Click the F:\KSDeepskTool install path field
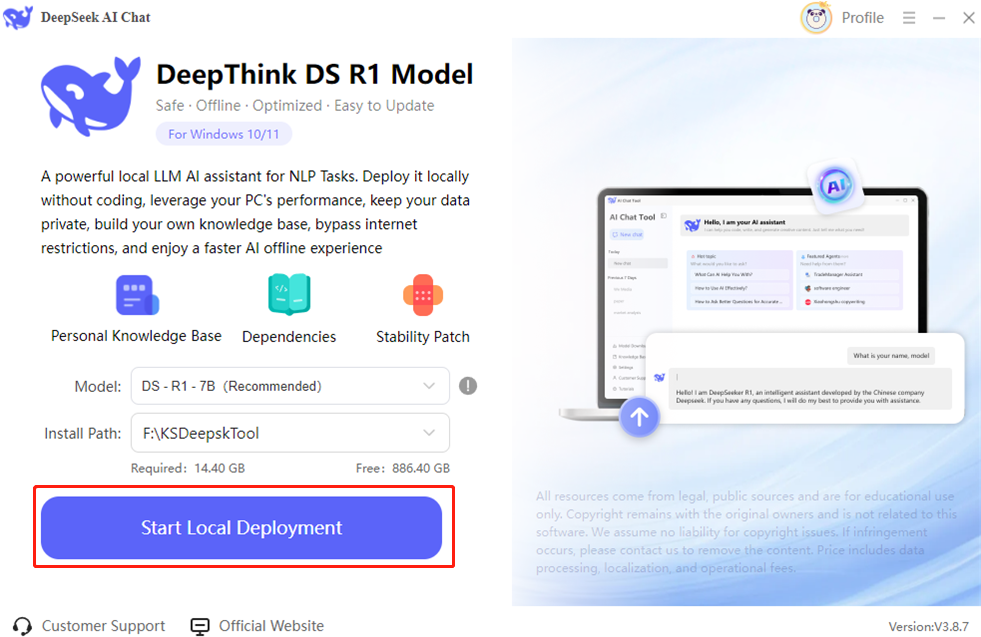 (290, 433)
